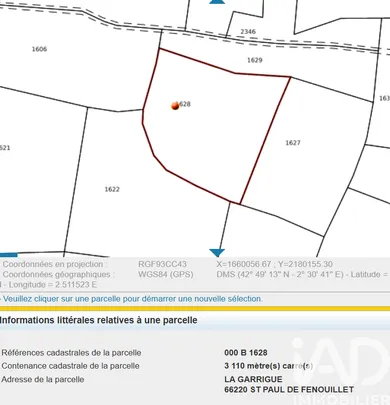Select parcel 1622 on the map

tap(112, 189)
